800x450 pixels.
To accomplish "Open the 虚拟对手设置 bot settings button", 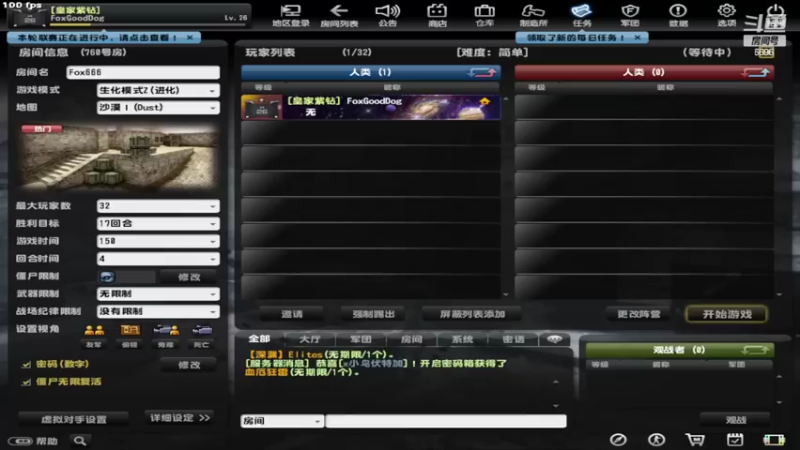I will 73,419.
